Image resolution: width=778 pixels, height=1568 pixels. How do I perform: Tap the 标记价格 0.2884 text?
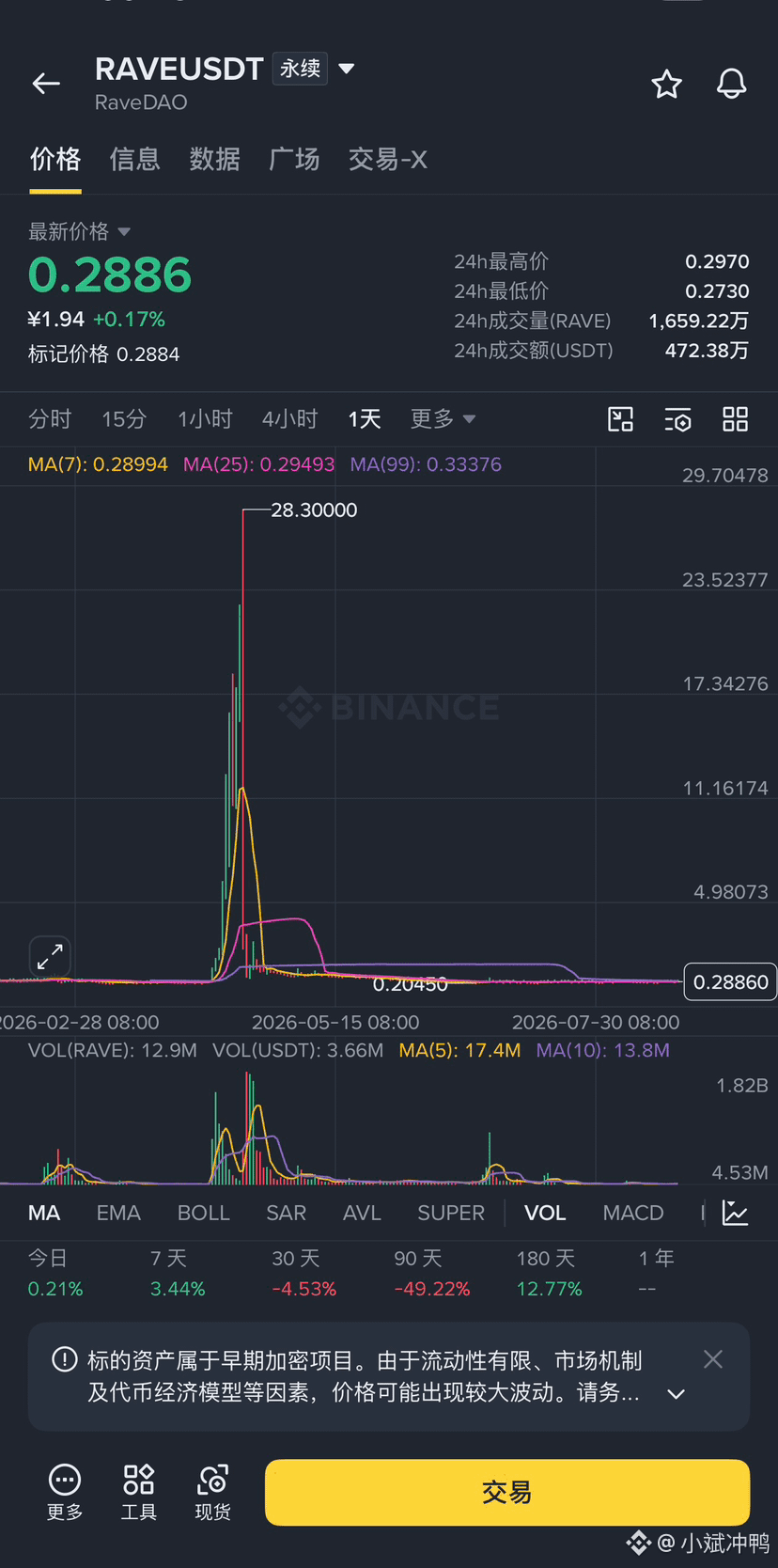(103, 354)
